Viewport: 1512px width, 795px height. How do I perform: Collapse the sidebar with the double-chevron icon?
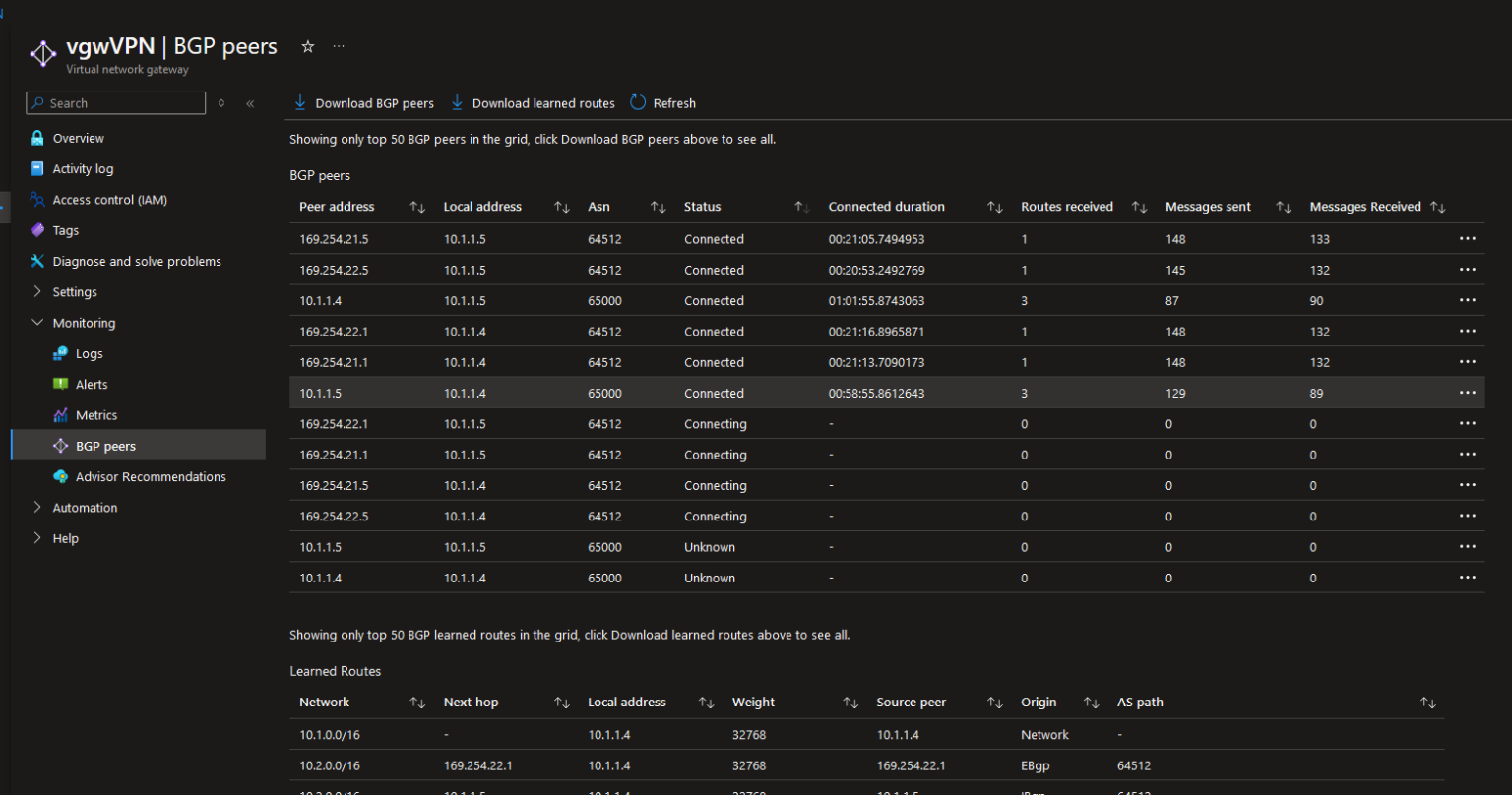pos(250,102)
